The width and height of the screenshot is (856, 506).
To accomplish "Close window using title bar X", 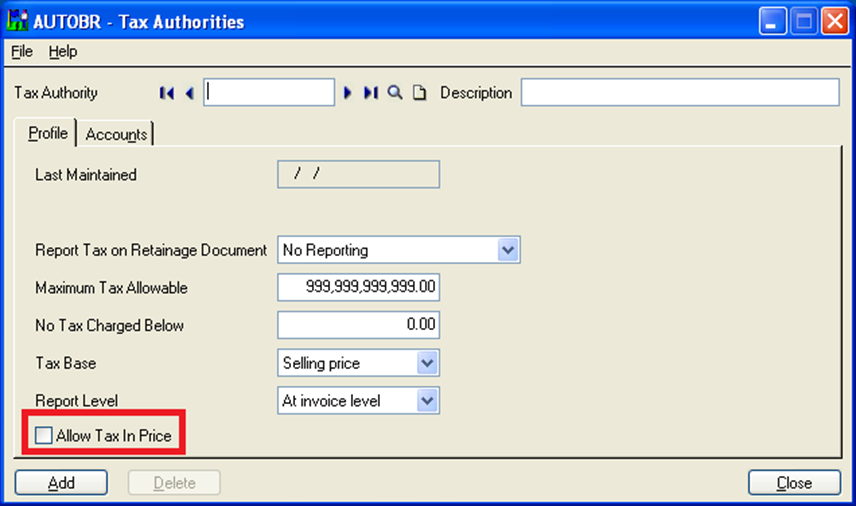I will tap(835, 21).
